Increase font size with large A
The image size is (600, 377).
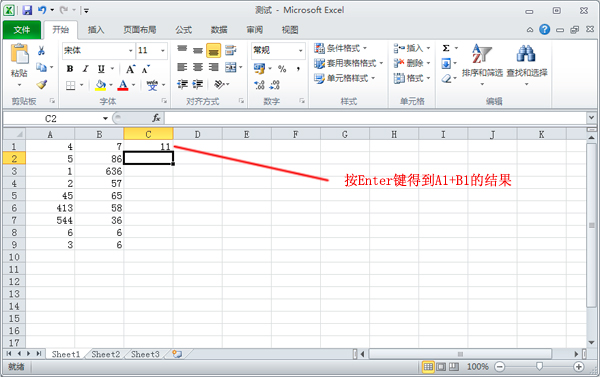130,69
